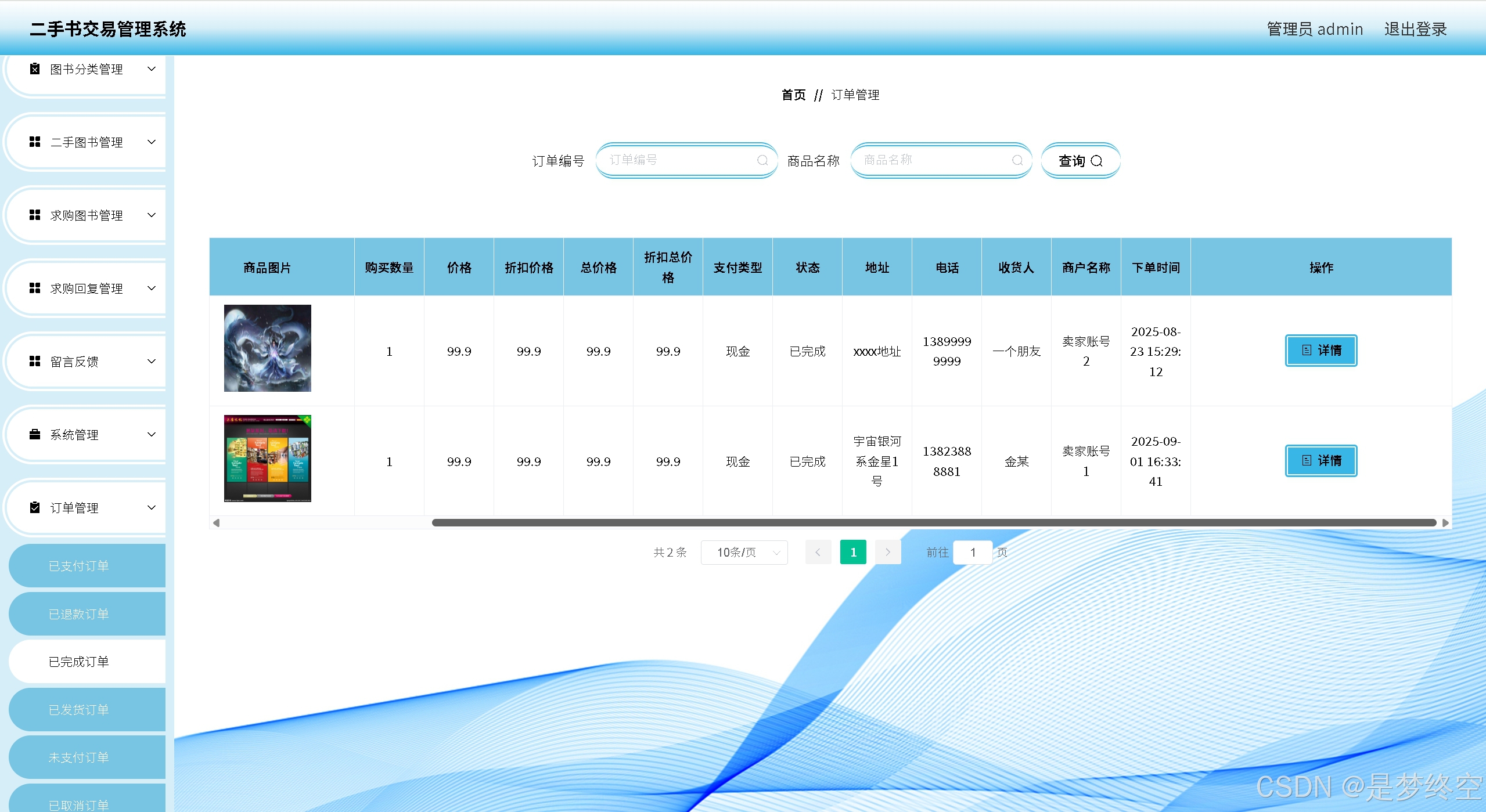Go to pagination page 1
Viewport: 1486px width, 812px height.
[x=853, y=552]
